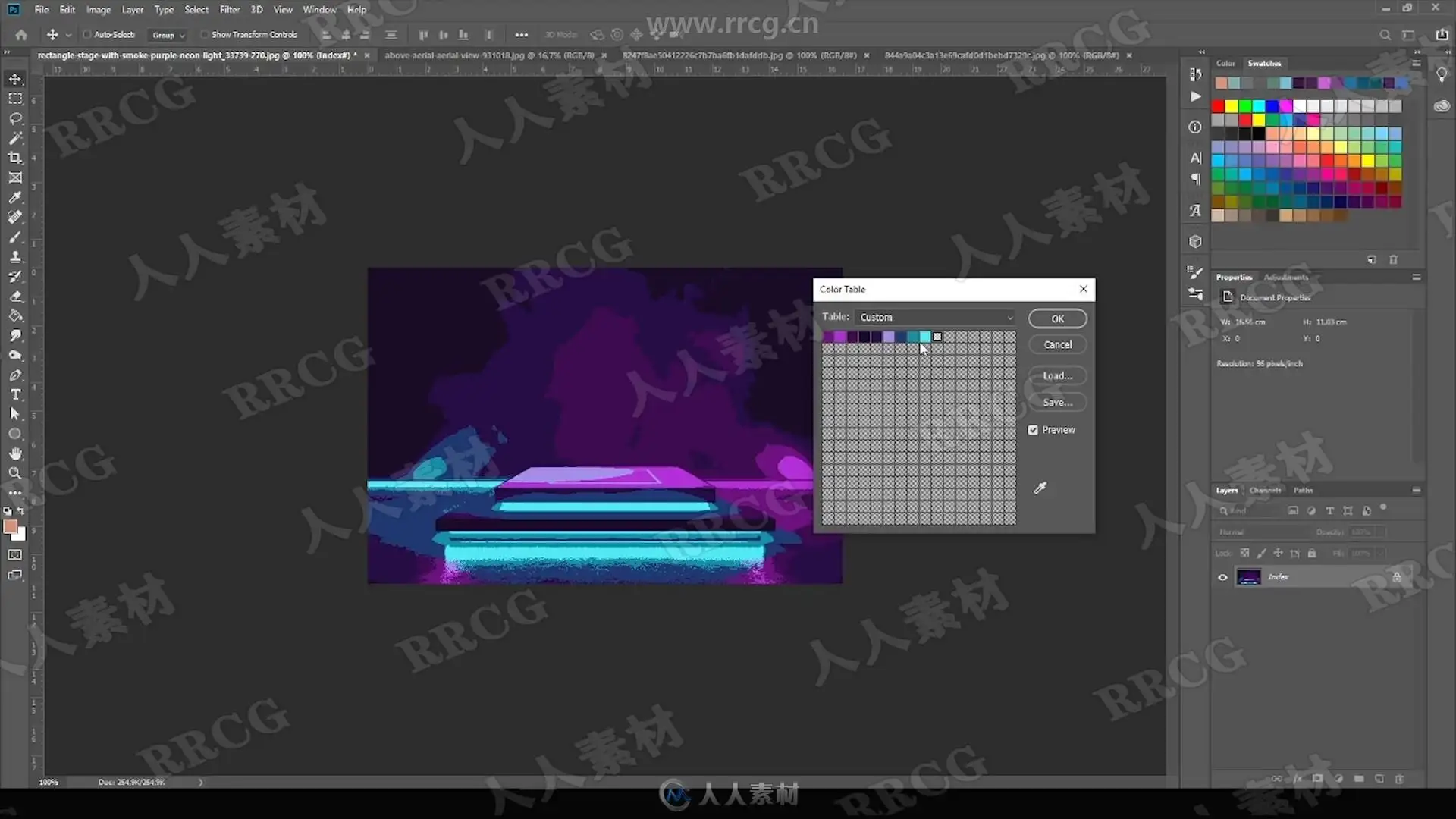The height and width of the screenshot is (819, 1456).
Task: Uncheck the Preview checkbox
Action: [x=1033, y=430]
